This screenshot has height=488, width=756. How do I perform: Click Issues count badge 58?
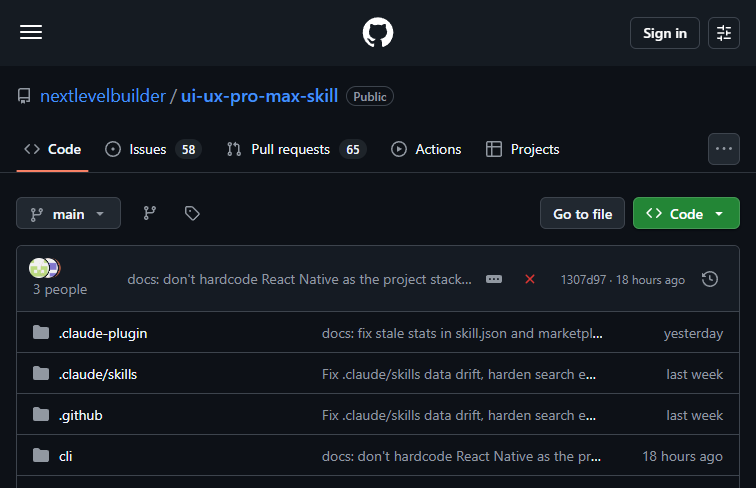coord(189,149)
